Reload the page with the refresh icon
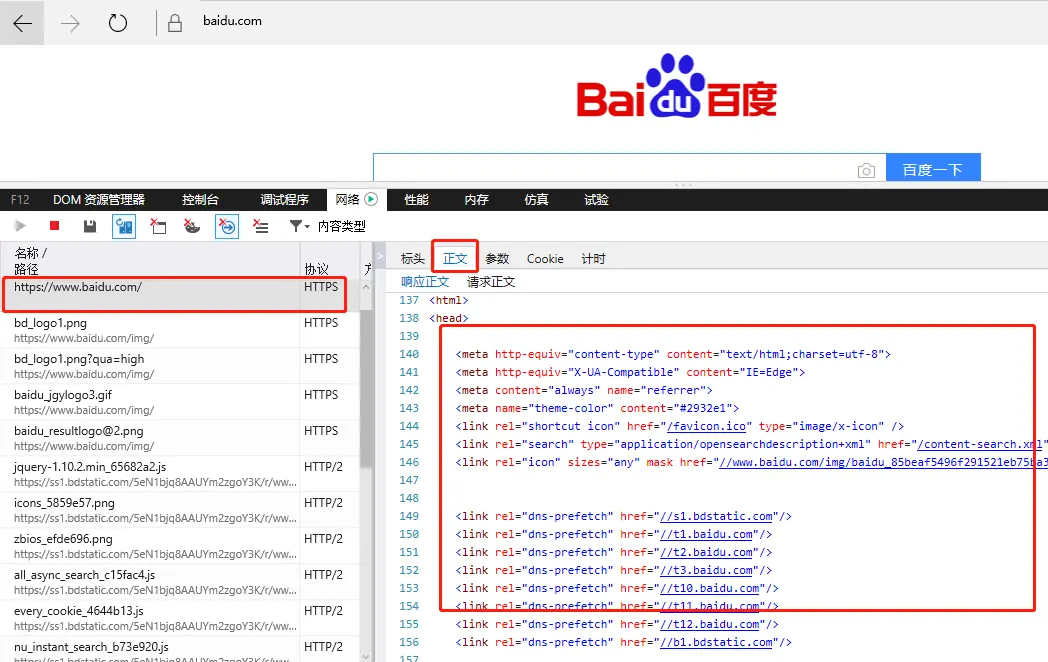The height and width of the screenshot is (662, 1048). 118,23
